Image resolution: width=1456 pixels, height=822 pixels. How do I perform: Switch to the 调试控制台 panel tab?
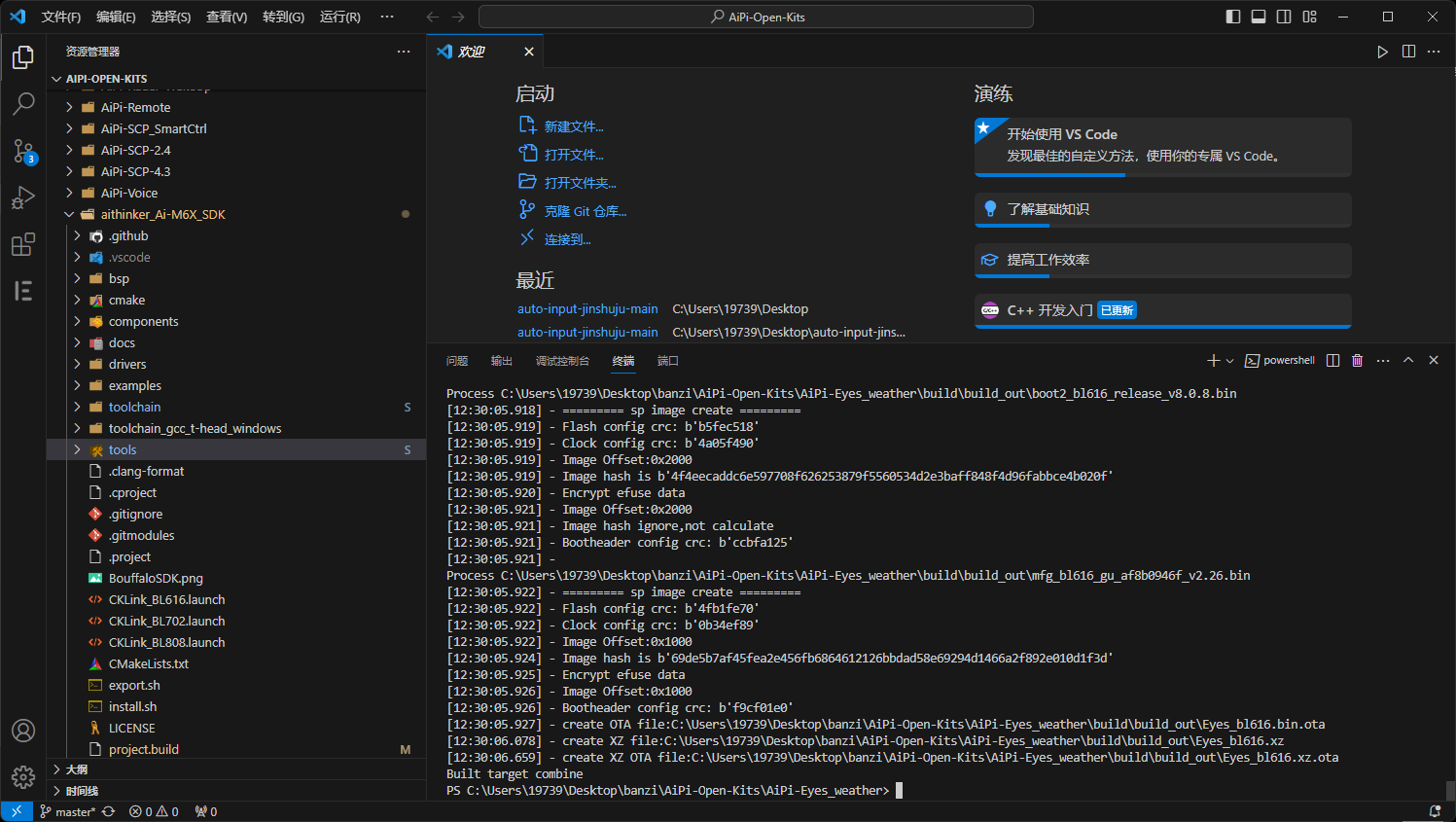tap(562, 361)
